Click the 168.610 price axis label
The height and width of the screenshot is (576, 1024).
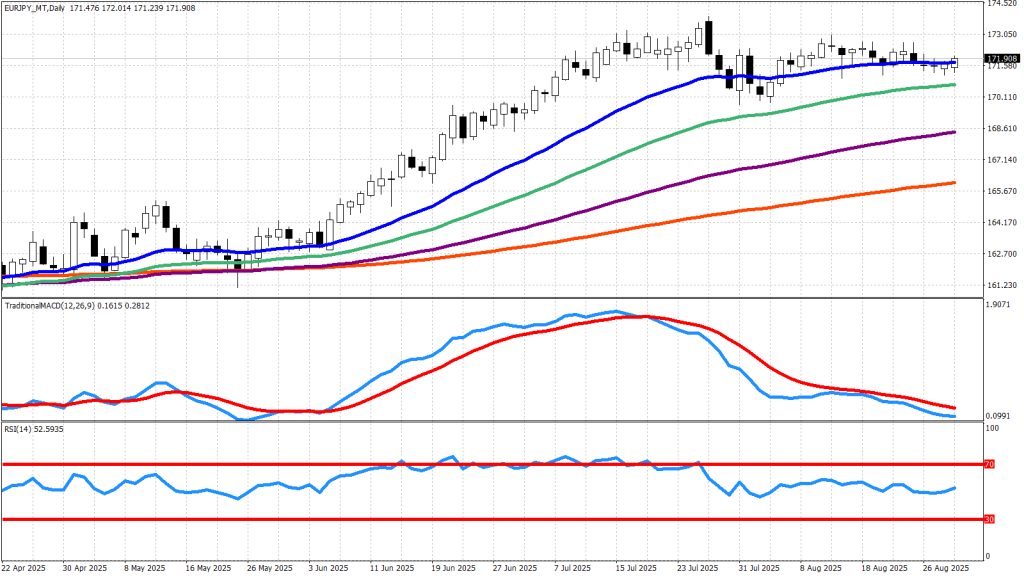coord(1001,129)
